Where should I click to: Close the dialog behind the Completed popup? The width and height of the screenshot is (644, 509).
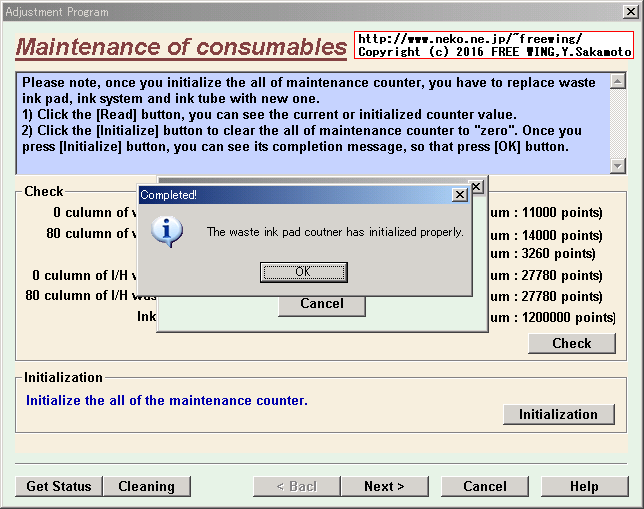tap(476, 187)
